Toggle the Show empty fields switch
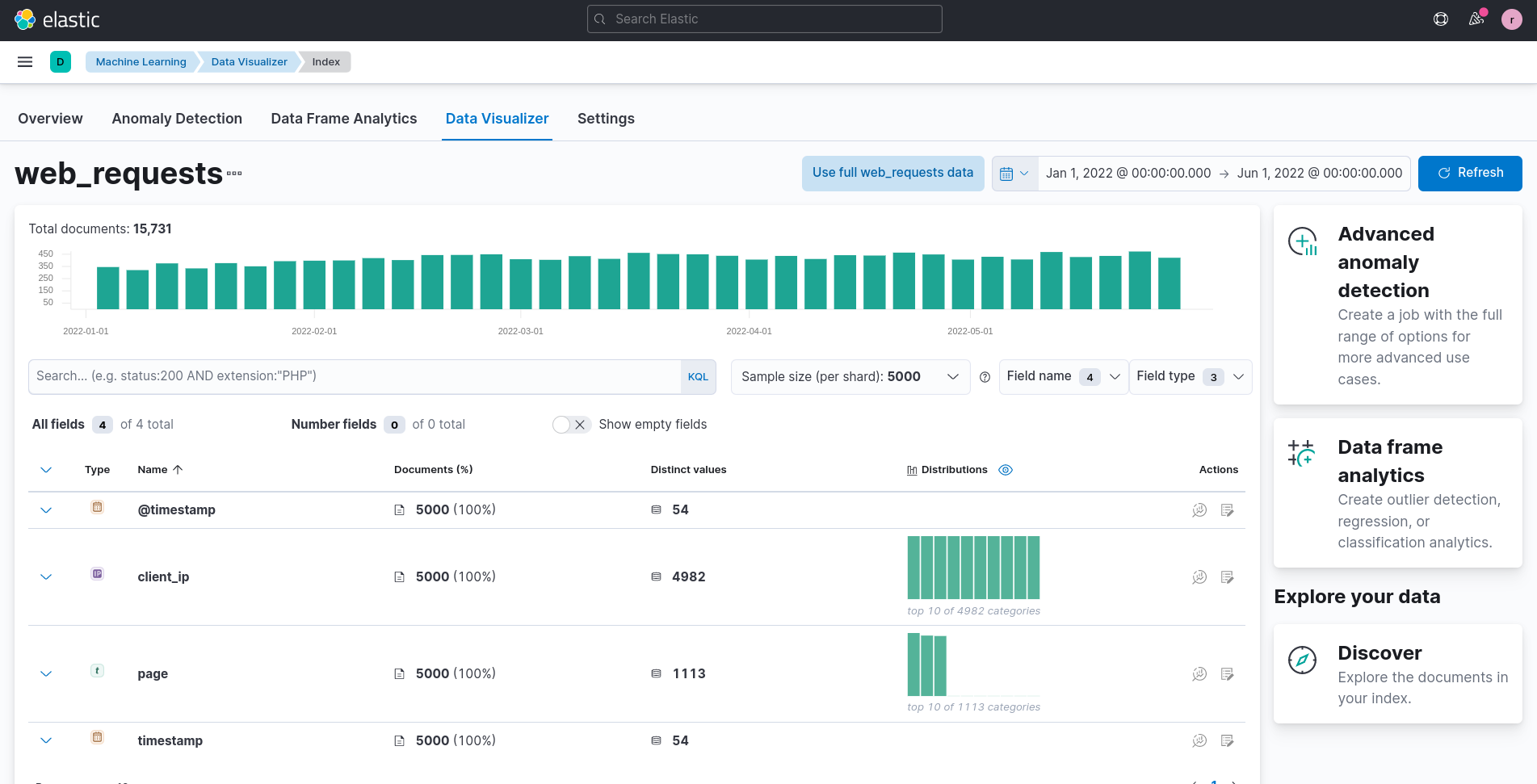Image resolution: width=1537 pixels, height=784 pixels. (563, 424)
